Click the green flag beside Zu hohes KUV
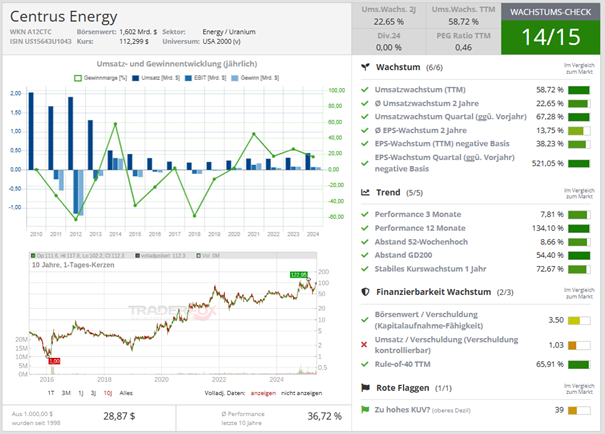 (x=365, y=410)
